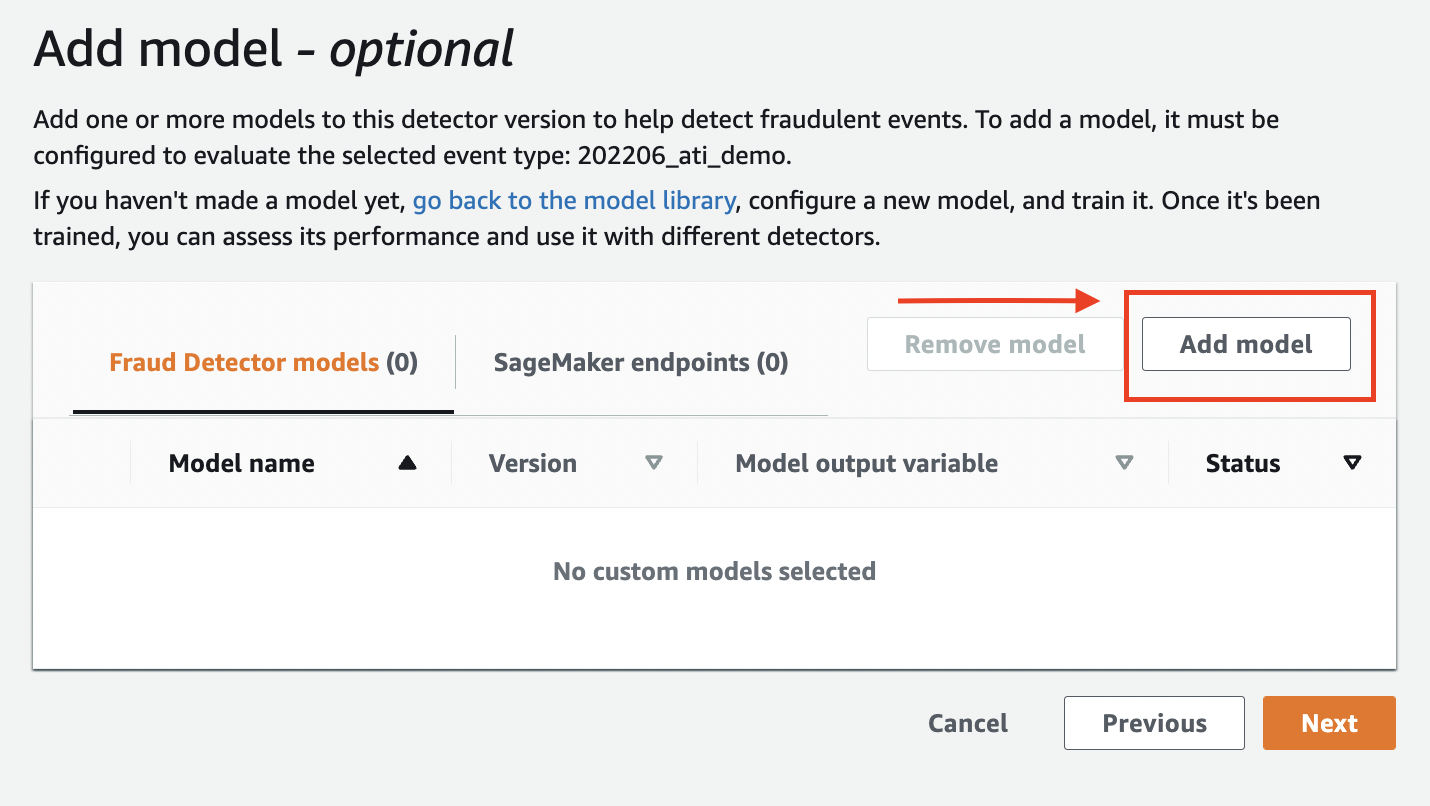Click the Add model button
The width and height of the screenshot is (1430, 806).
[1246, 345]
